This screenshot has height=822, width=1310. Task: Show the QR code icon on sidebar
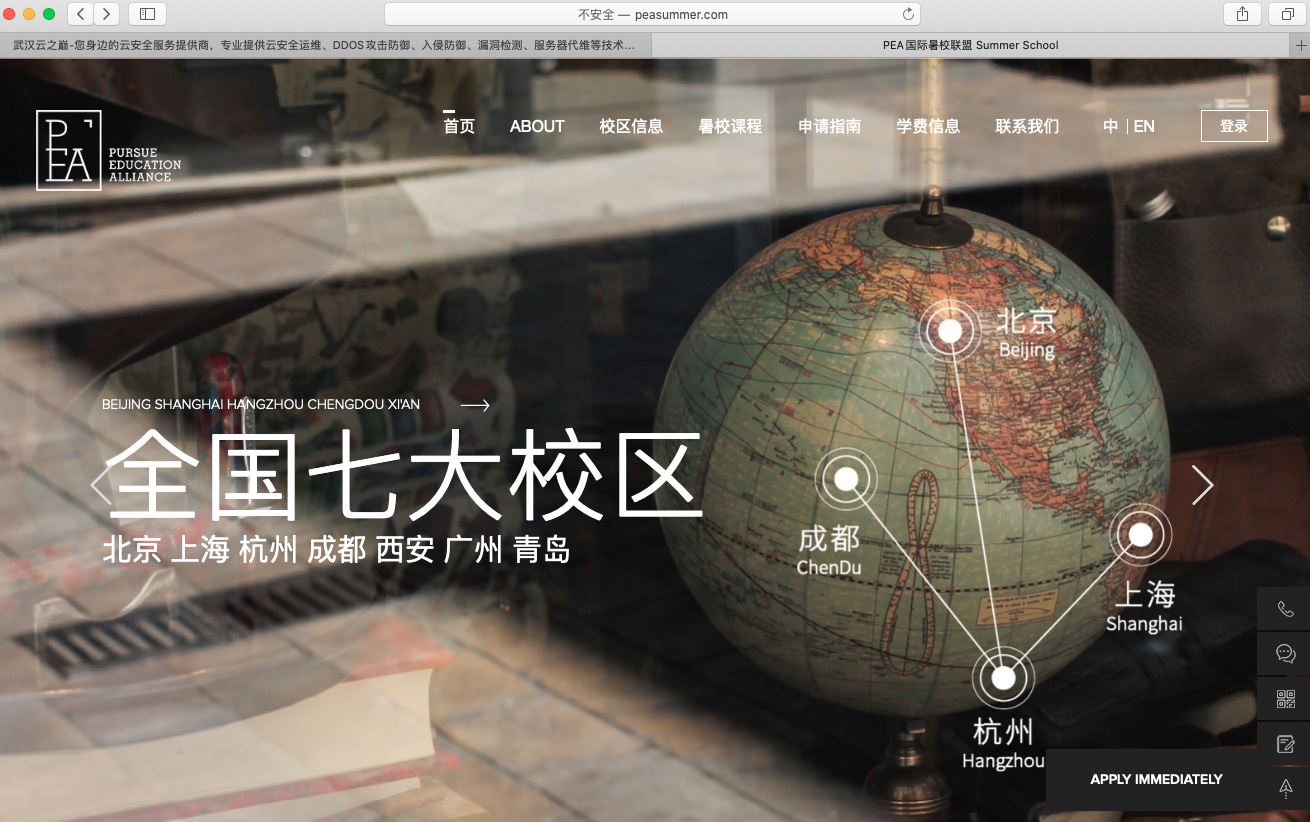1285,699
